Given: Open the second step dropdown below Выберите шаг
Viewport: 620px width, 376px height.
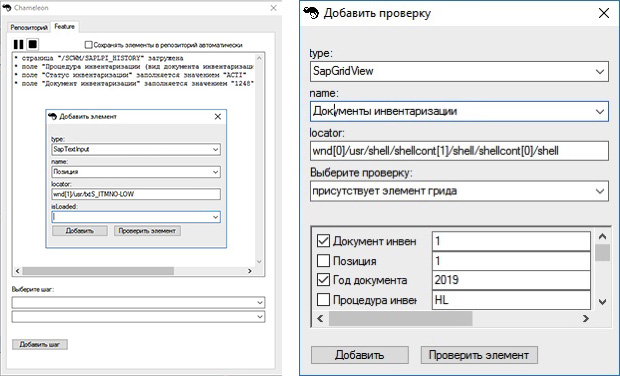Looking at the screenshot, I should [x=260, y=317].
